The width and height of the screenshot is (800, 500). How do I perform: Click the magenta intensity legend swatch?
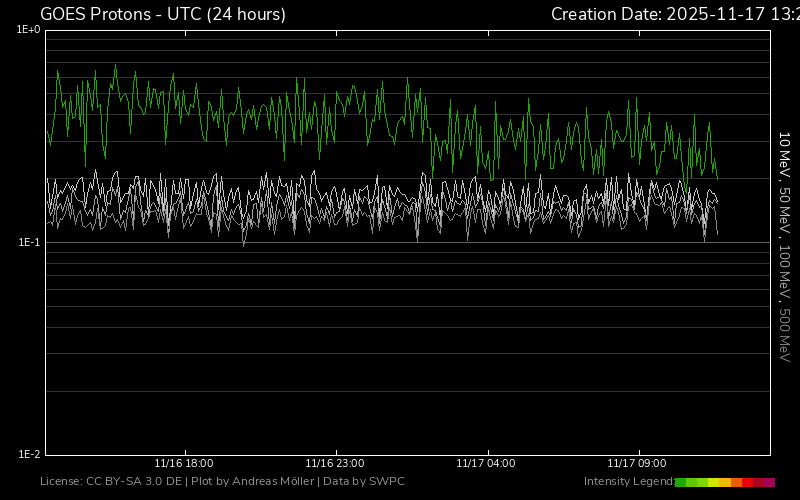769,482
